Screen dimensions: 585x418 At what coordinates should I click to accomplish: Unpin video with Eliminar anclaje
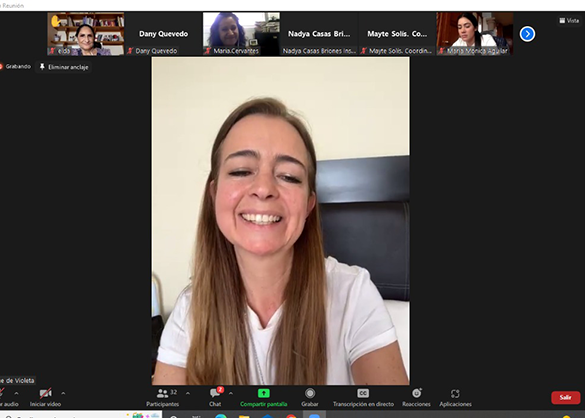click(x=64, y=67)
